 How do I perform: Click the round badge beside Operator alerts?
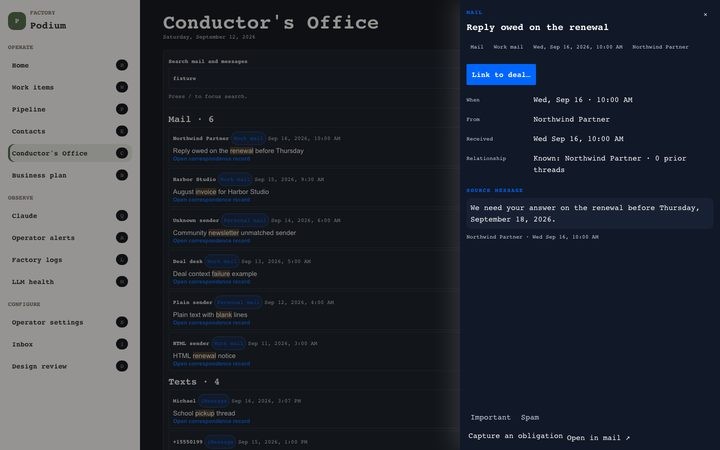point(122,238)
